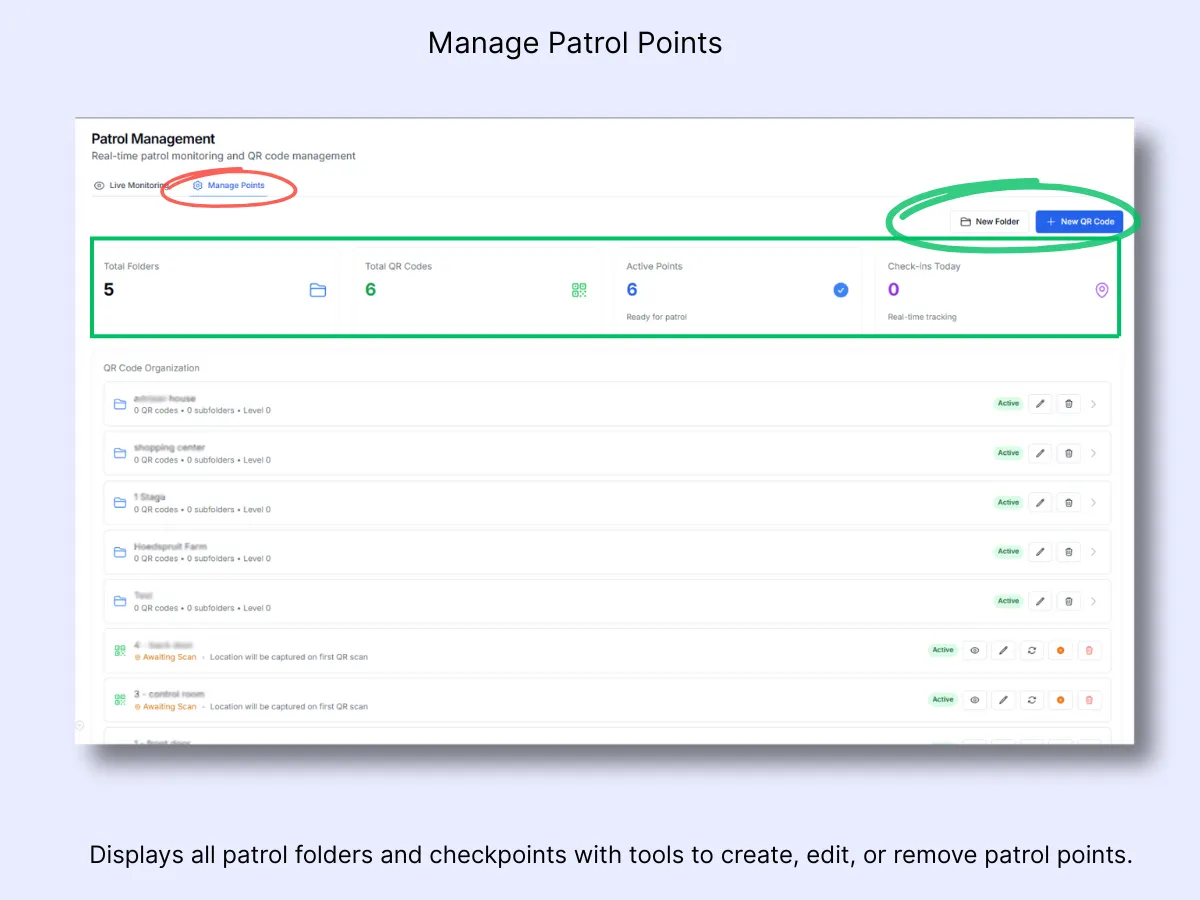Expand the first folder in QR Code Organization

coord(1095,403)
